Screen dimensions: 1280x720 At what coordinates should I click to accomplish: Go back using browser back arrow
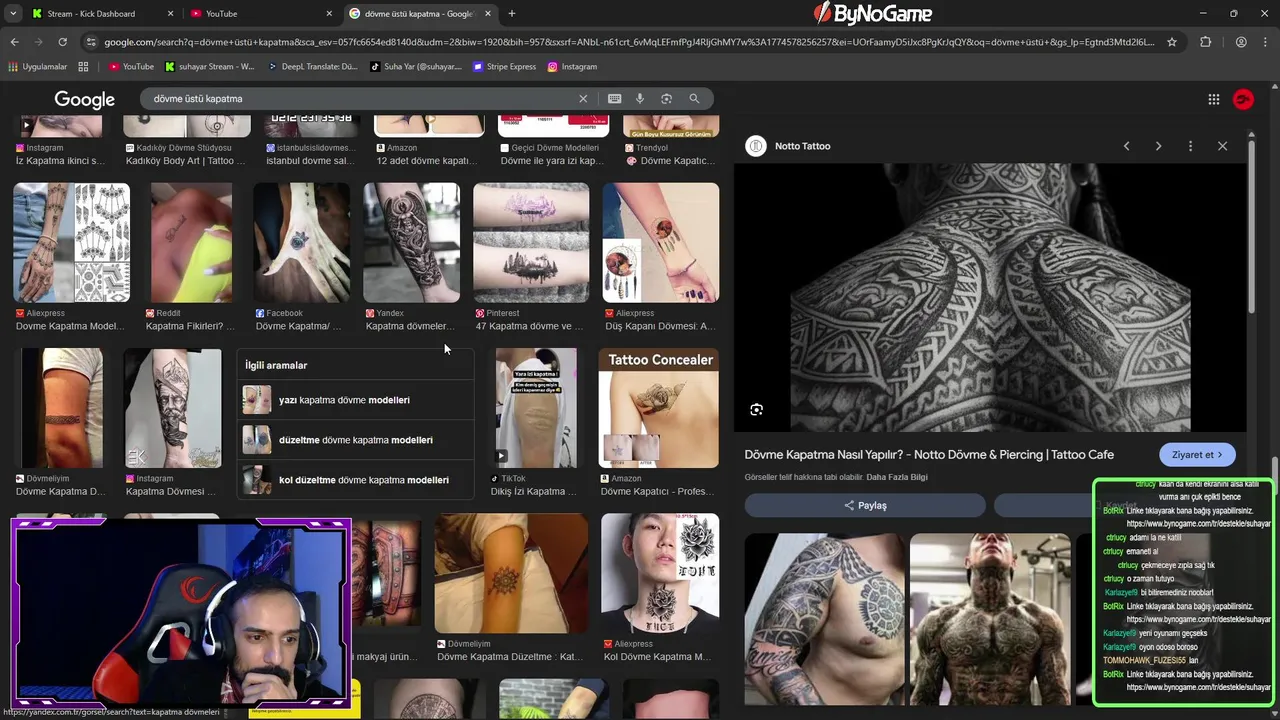click(x=14, y=42)
